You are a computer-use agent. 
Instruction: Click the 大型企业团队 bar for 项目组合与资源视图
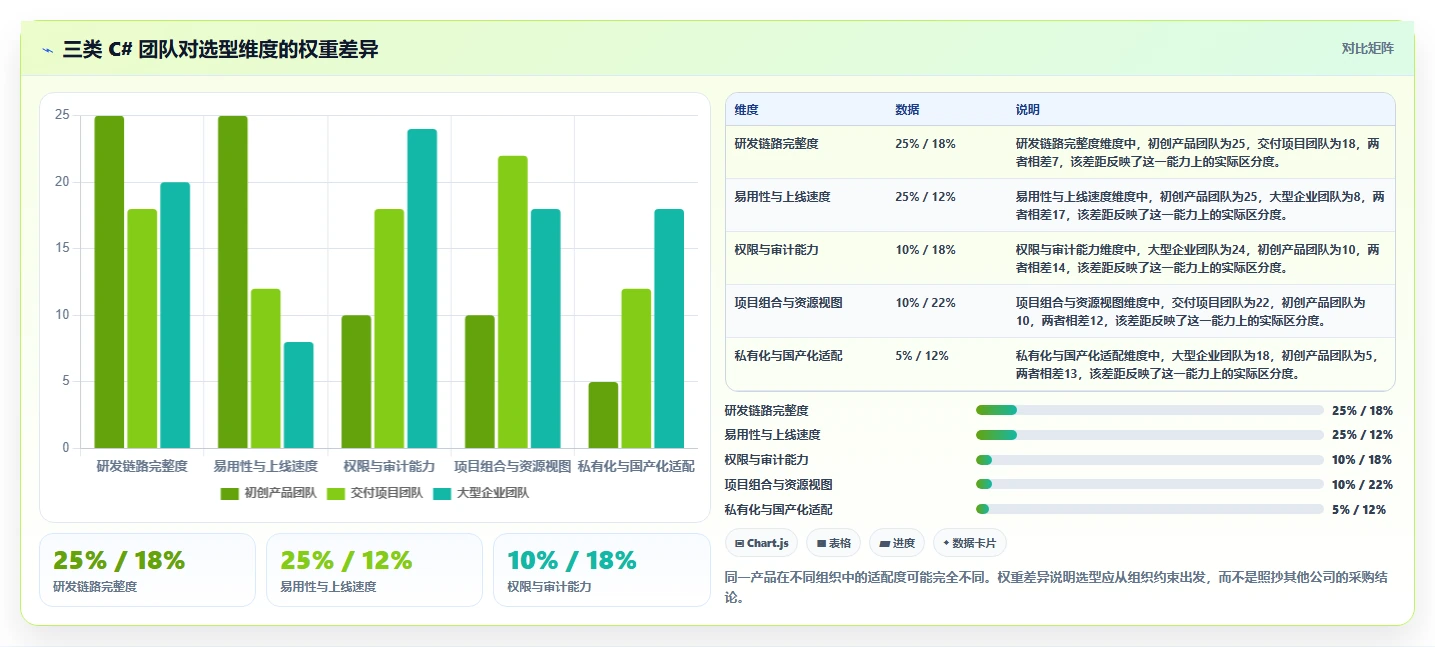[x=546, y=329]
